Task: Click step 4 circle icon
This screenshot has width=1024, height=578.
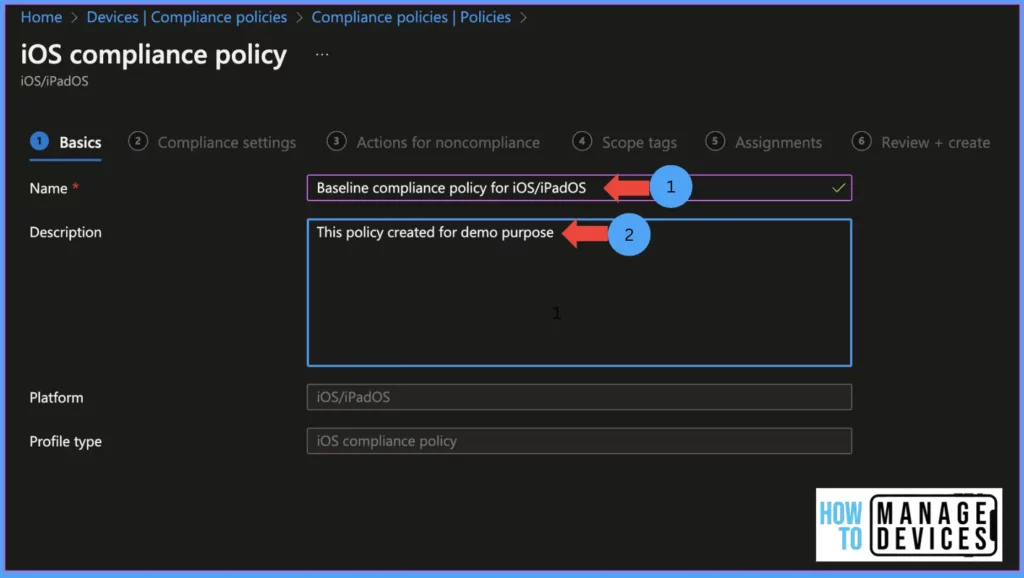Action: pyautogui.click(x=582, y=141)
